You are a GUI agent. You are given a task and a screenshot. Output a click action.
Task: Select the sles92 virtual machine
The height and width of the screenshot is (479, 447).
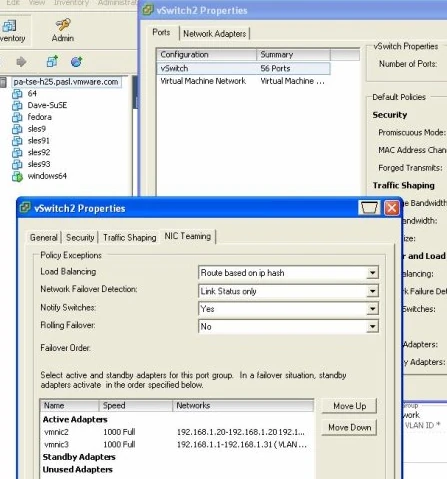click(x=39, y=152)
